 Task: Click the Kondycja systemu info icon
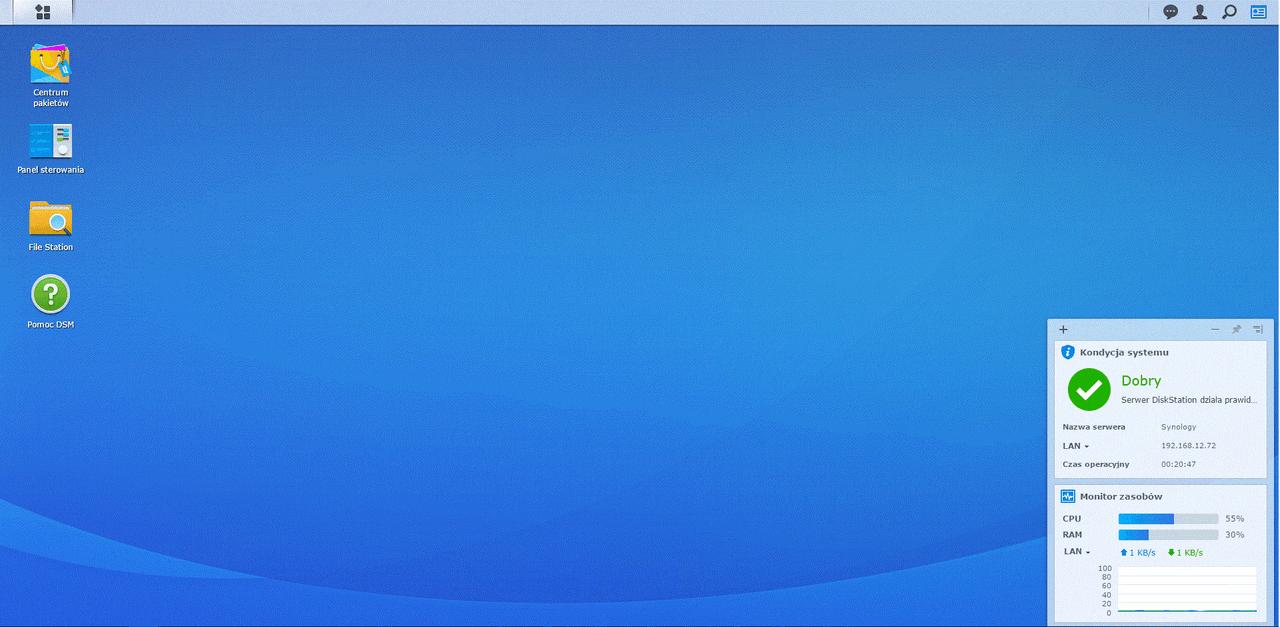[1068, 352]
